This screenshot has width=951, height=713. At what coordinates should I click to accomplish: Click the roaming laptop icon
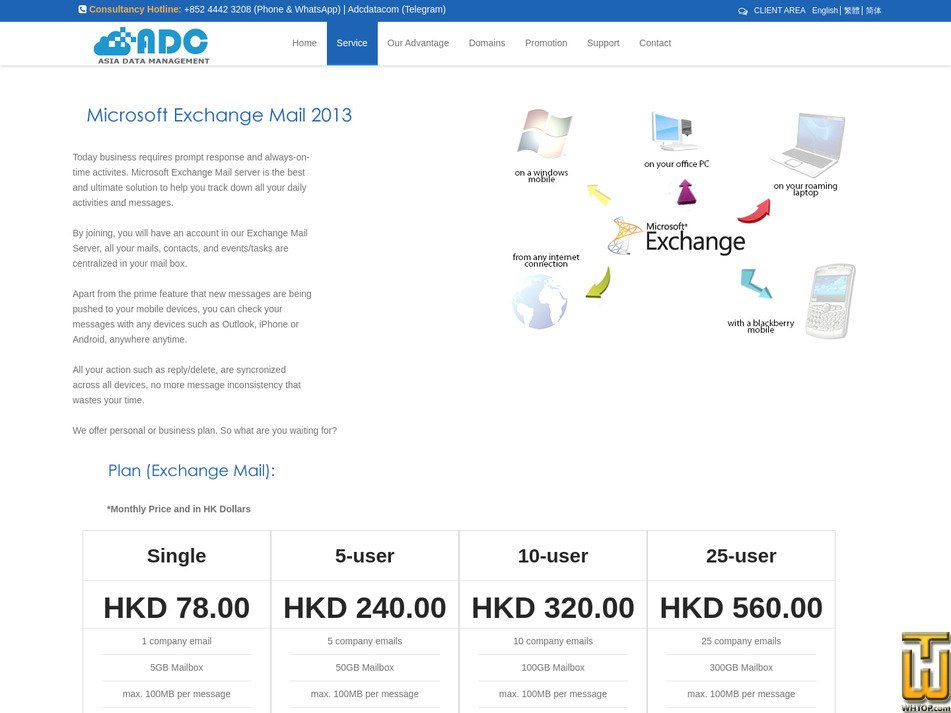click(x=807, y=145)
